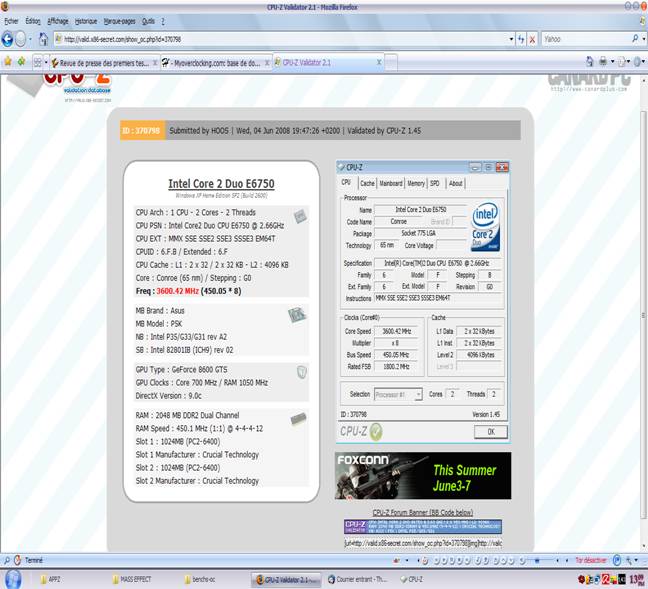Switch to 'Courrier entrant' Thunderbird taskbar item
The width and height of the screenshot is (648, 589).
(x=357, y=579)
